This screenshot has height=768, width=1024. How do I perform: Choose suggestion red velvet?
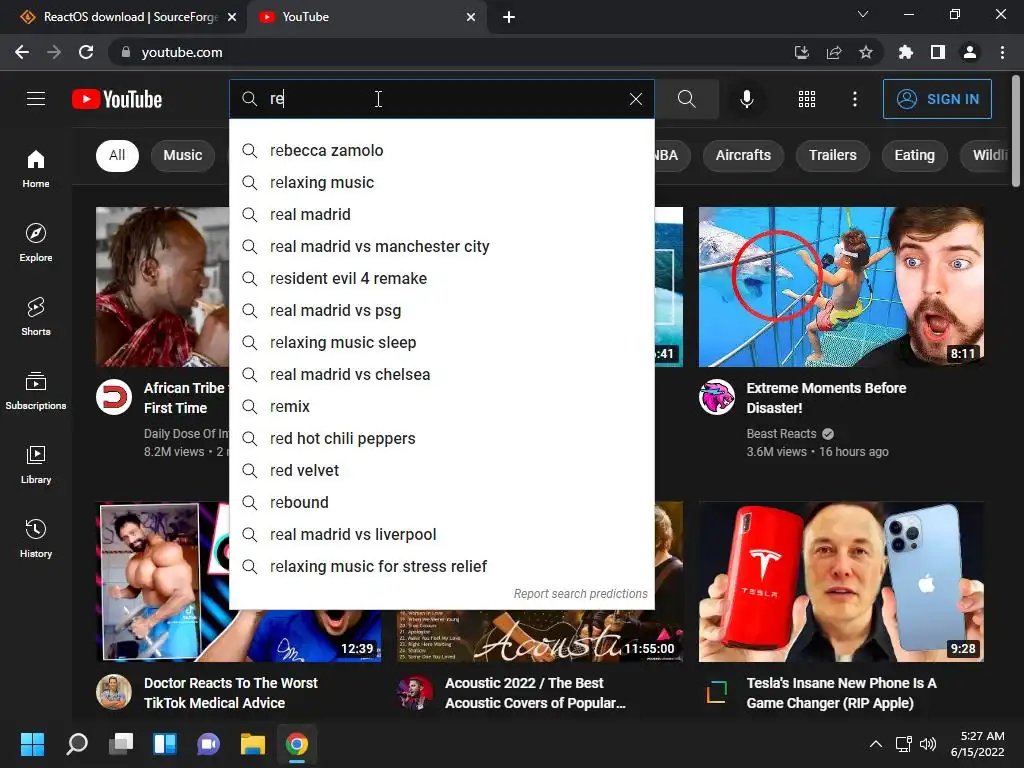441,470
